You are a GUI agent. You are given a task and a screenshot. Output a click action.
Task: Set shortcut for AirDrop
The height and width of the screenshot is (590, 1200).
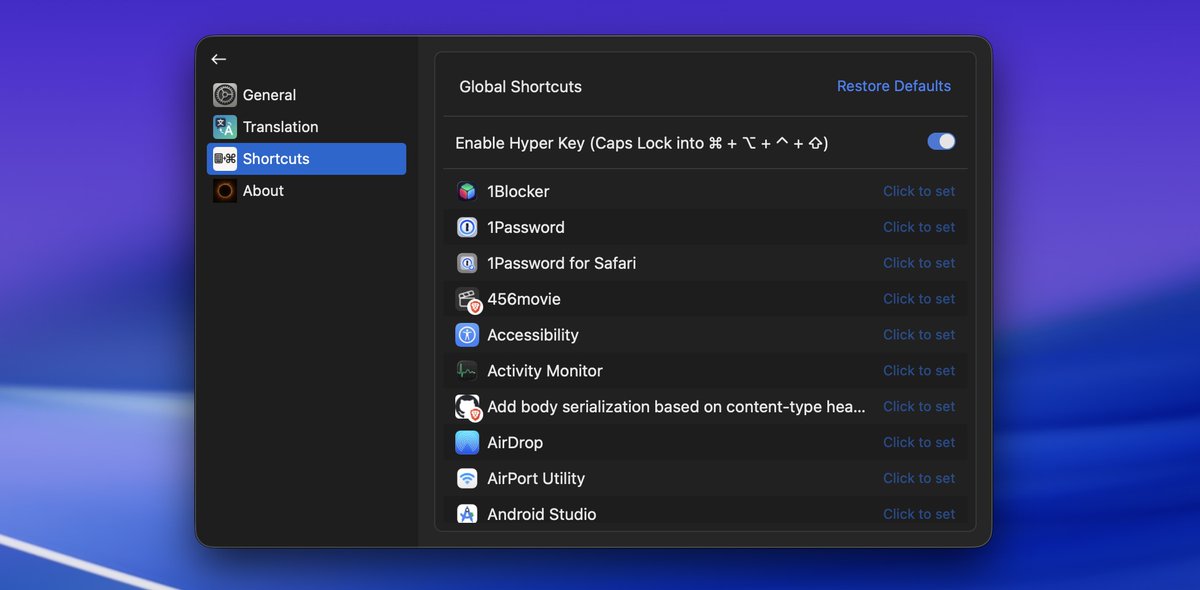click(919, 443)
